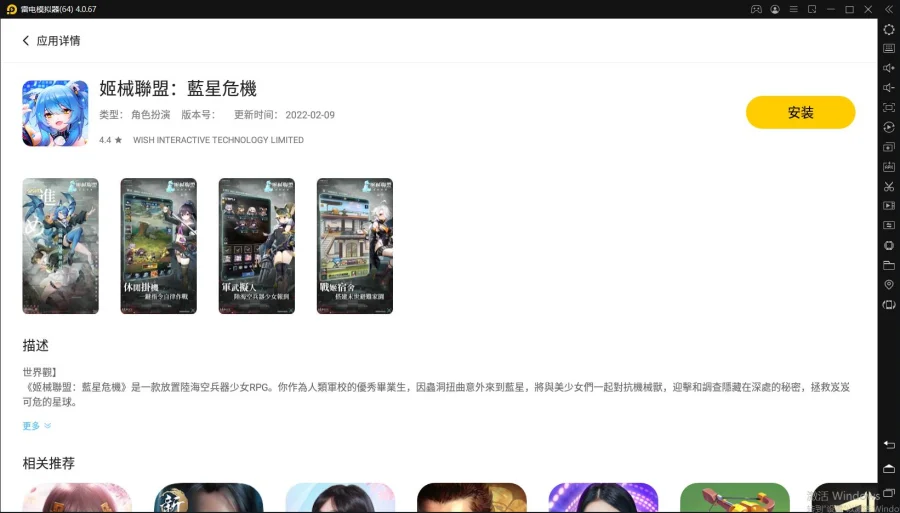Take a screenshot with the scissors icon
The width and height of the screenshot is (900, 513).
(889, 186)
